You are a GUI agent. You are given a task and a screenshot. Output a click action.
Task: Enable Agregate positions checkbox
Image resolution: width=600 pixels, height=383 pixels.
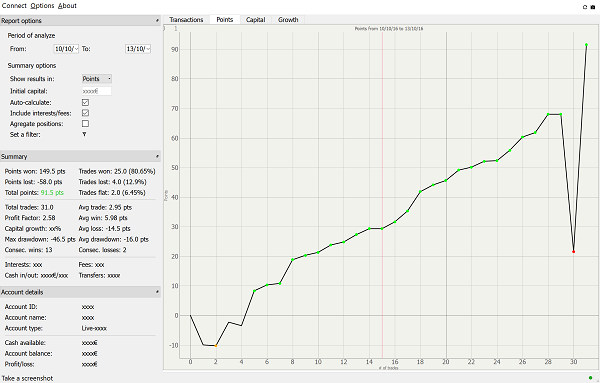[85, 124]
